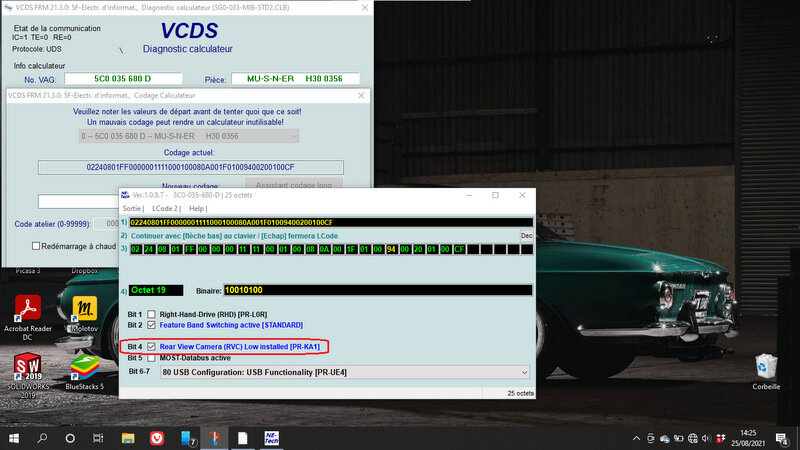Switch to the VCDS taskbar icon
The image size is (800, 450).
click(x=214, y=438)
